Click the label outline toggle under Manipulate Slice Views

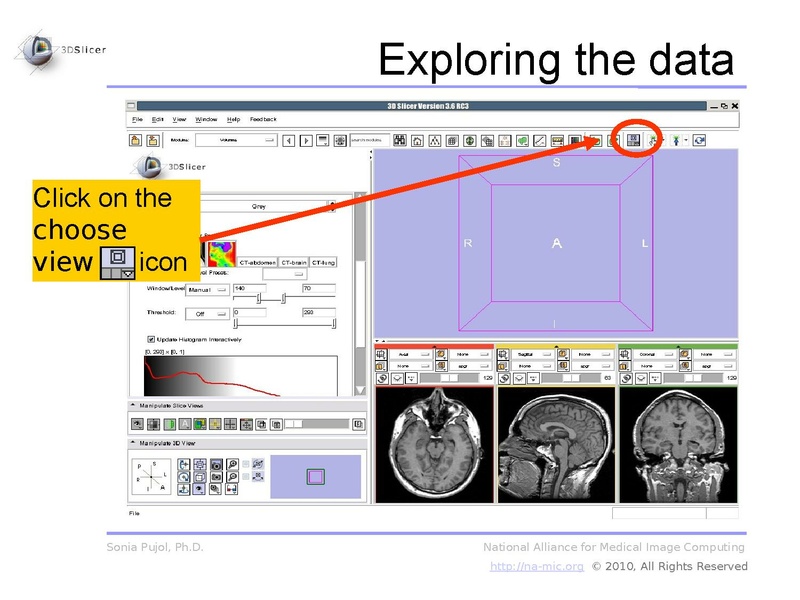coord(183,423)
